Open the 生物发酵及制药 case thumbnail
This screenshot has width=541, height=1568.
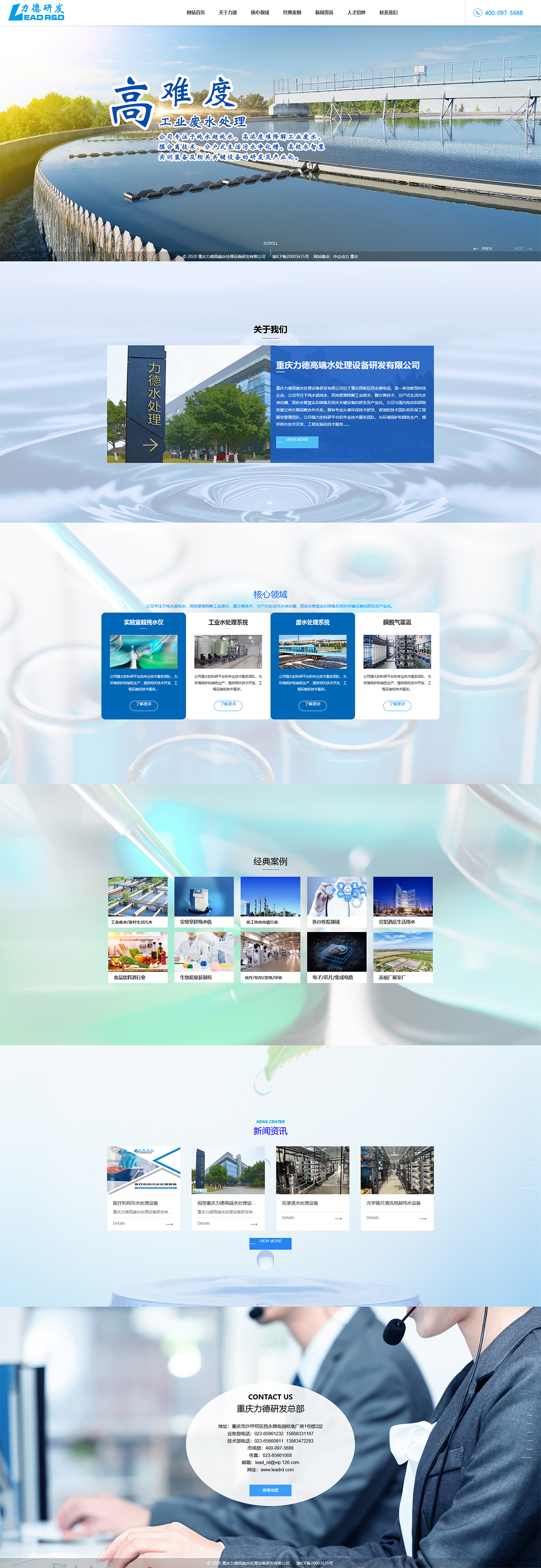204,952
